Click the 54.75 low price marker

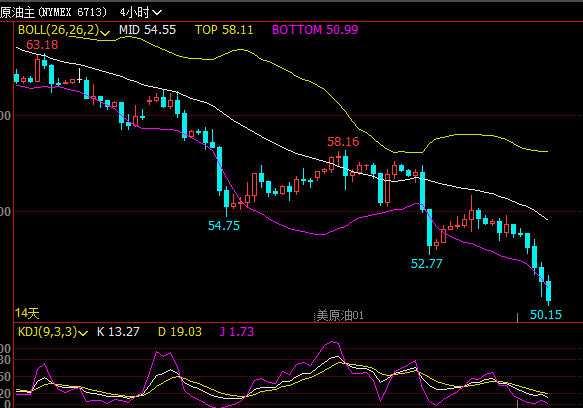click(224, 225)
